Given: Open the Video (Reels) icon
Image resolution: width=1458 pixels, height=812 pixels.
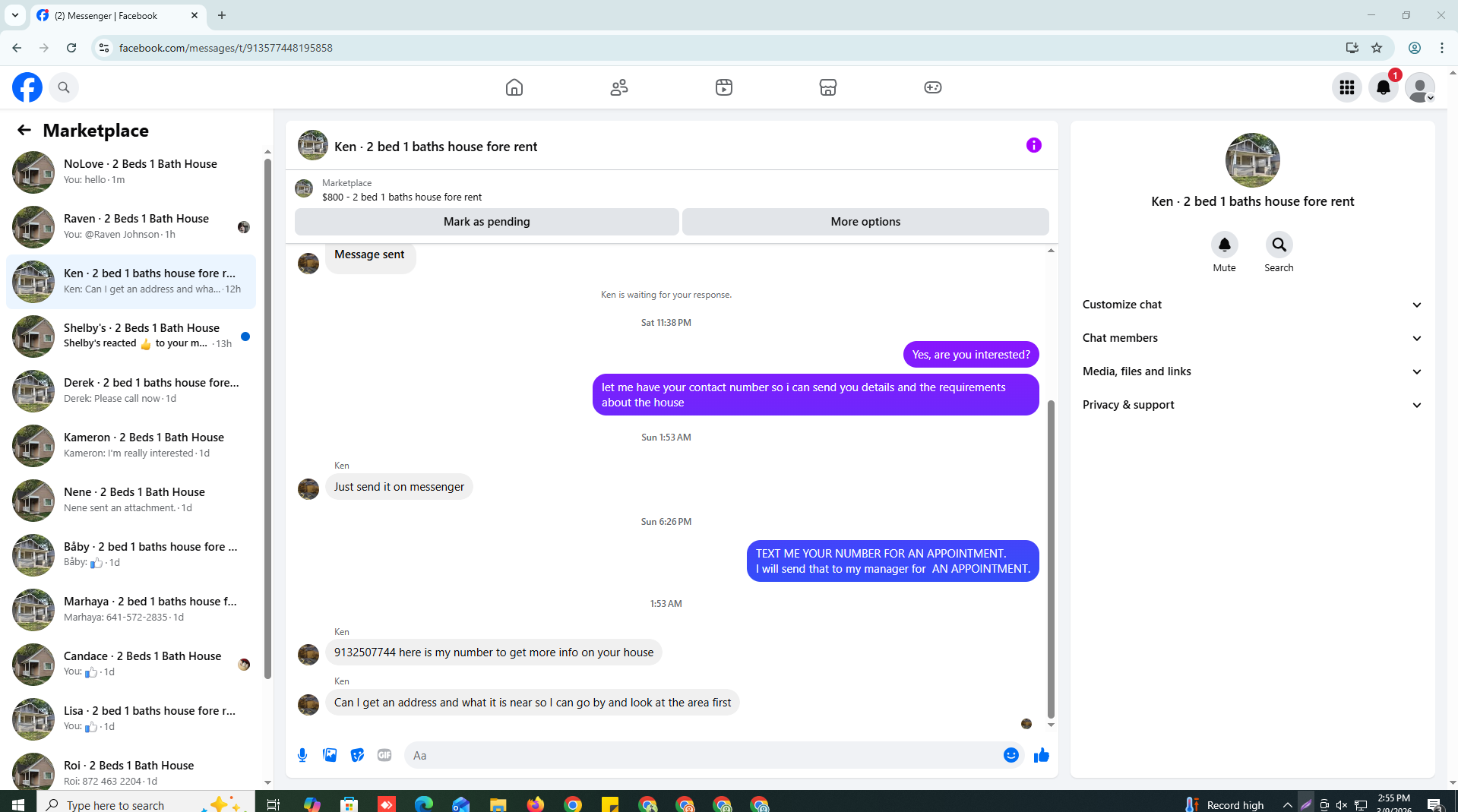Looking at the screenshot, I should [724, 87].
